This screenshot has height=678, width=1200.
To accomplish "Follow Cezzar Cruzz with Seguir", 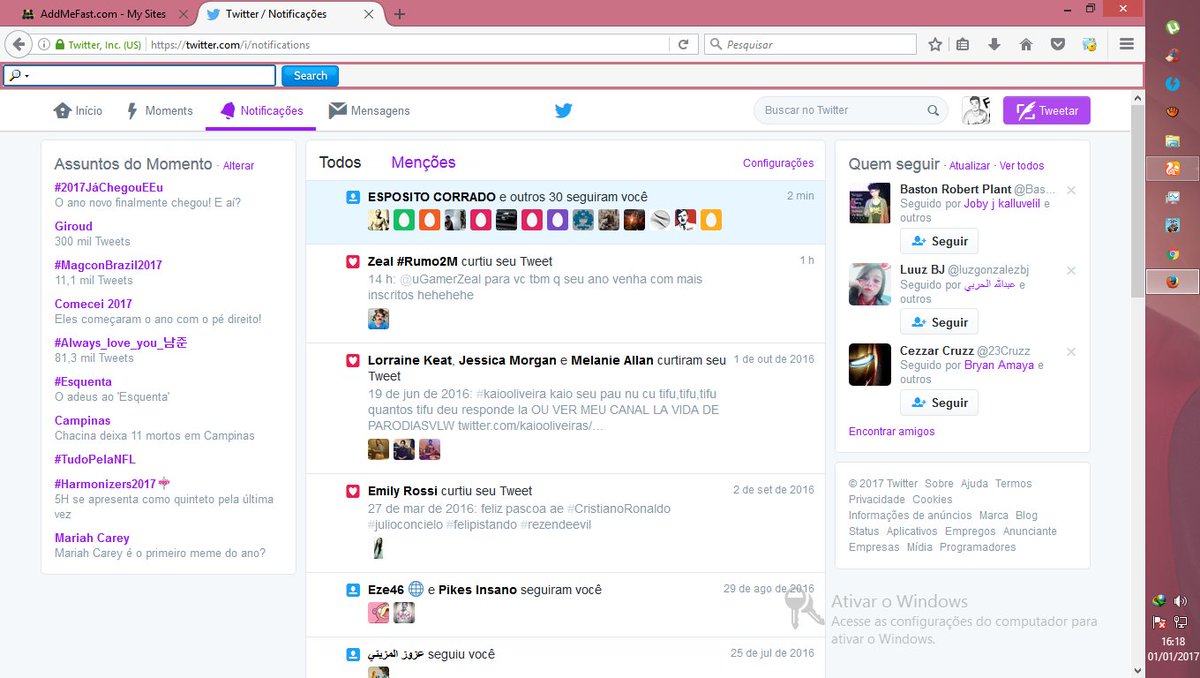I will (x=939, y=403).
